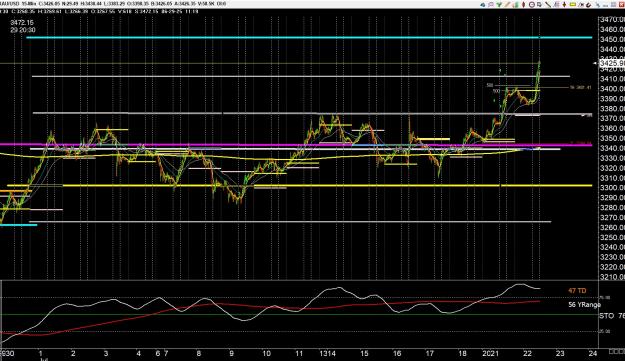Click the yellow rectangle toolbar icon

[x=573, y=4]
